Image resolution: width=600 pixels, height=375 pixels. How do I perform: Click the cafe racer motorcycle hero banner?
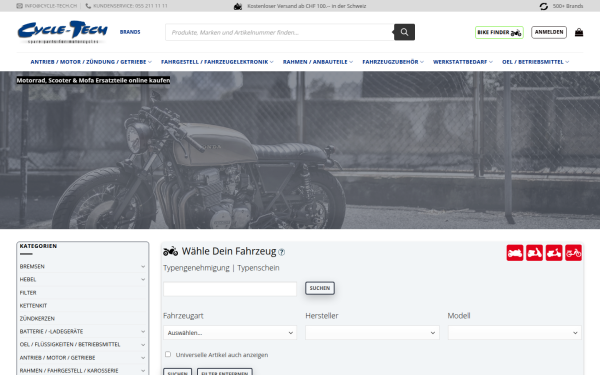(300, 150)
